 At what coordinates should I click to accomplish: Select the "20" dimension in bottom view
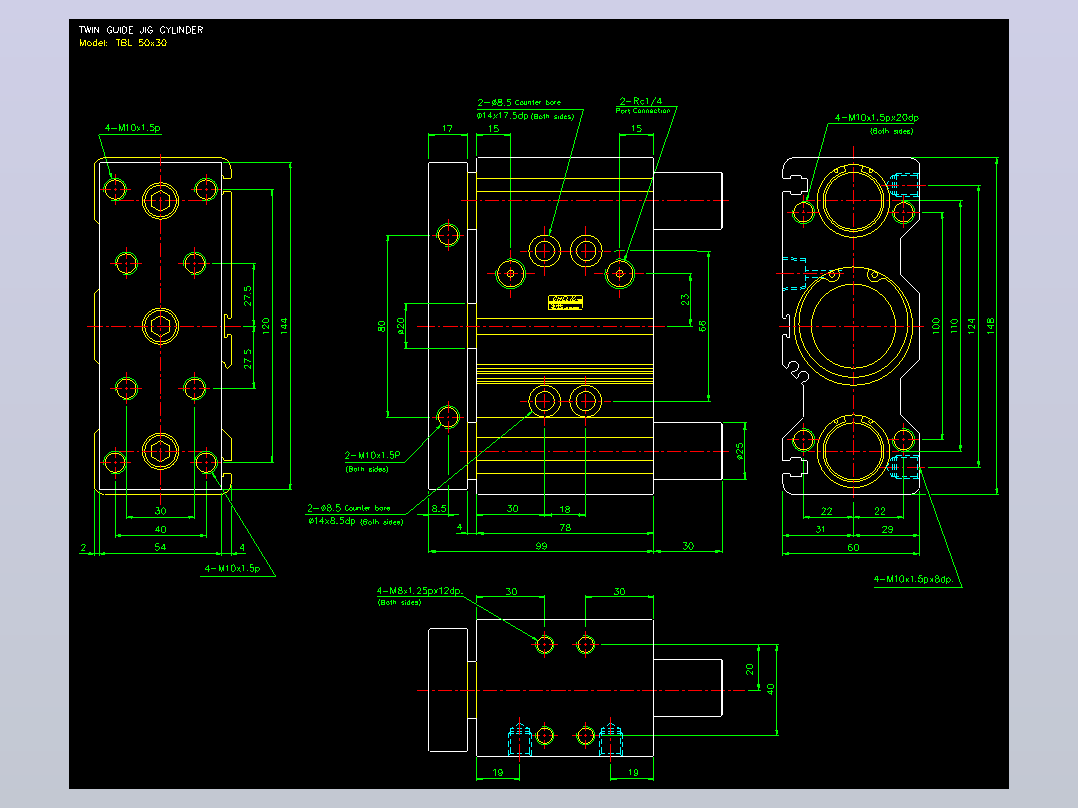coord(749,668)
